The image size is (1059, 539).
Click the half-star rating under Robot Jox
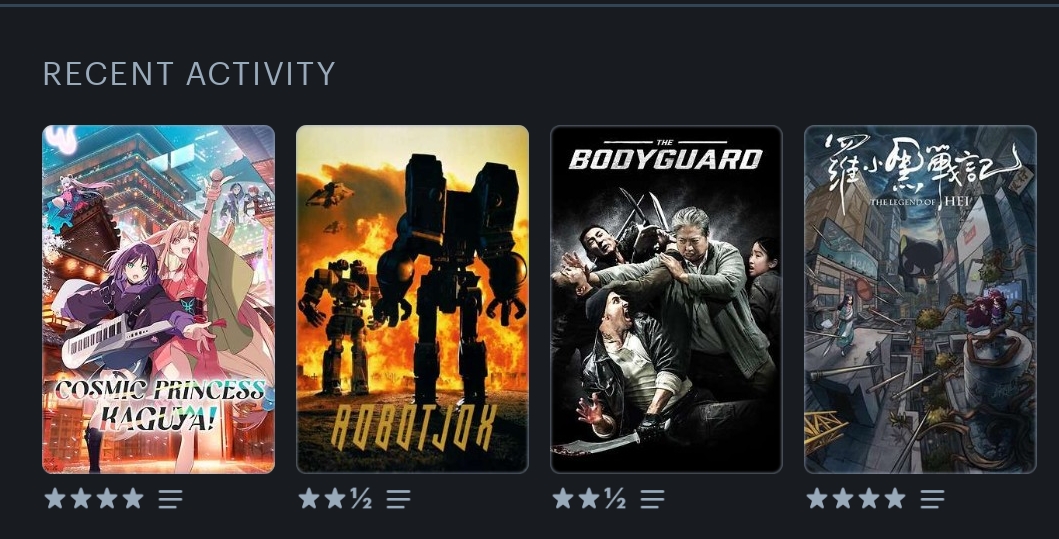click(361, 499)
